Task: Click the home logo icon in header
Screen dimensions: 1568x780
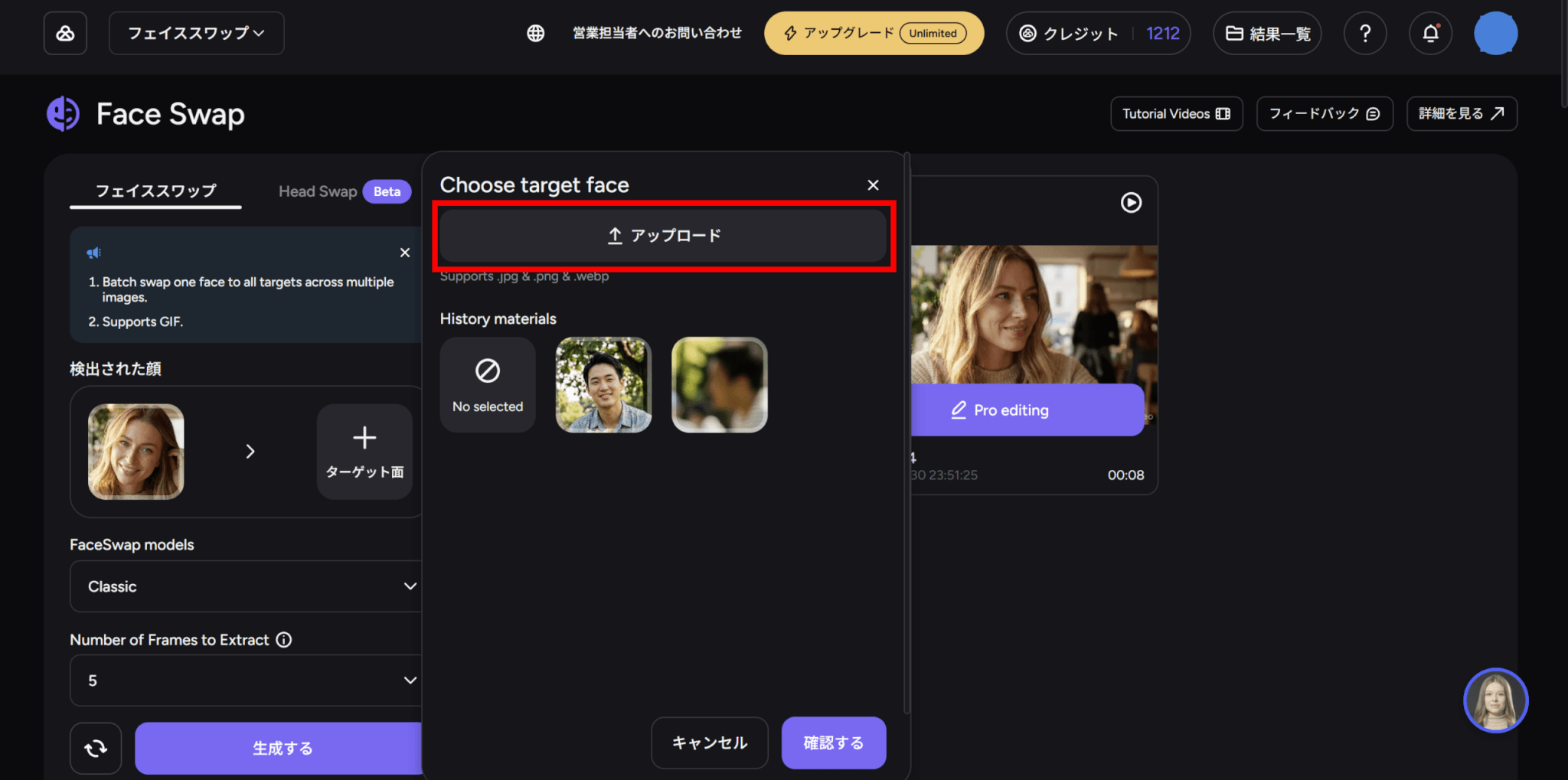Action: (65, 33)
